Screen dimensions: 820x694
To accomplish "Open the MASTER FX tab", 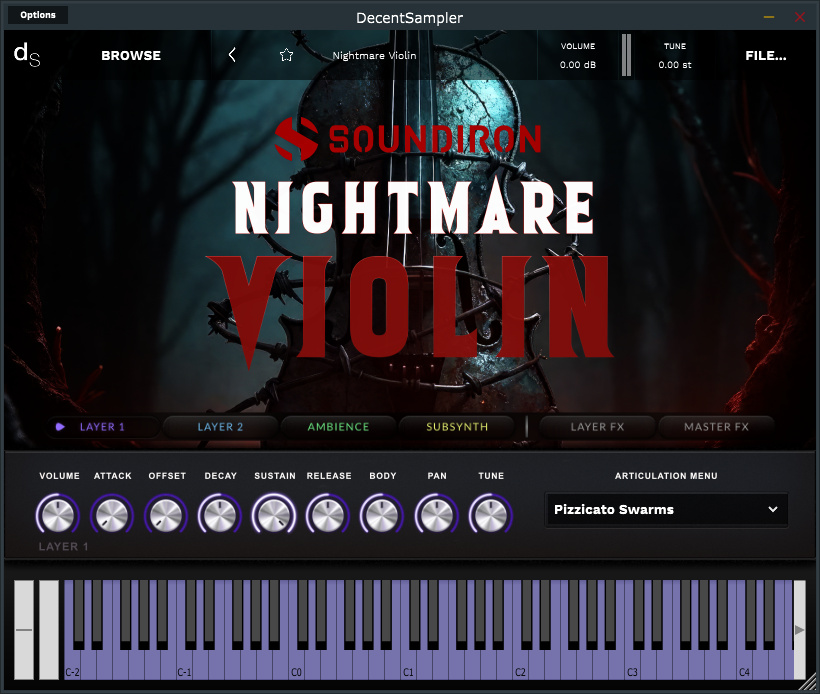I will [x=716, y=427].
